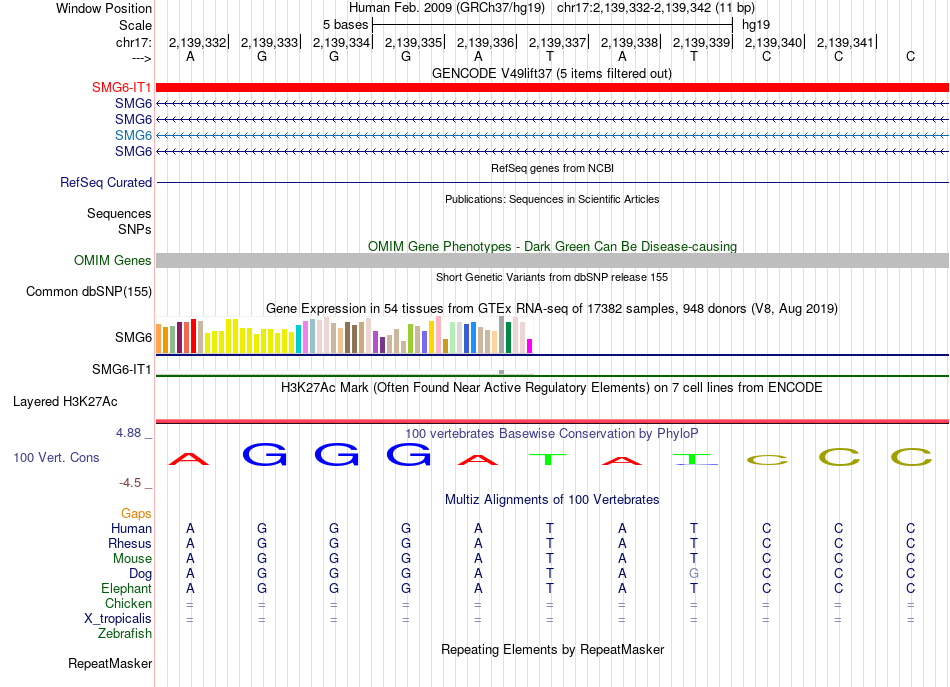Select the Zebrafish species row label

(125, 633)
